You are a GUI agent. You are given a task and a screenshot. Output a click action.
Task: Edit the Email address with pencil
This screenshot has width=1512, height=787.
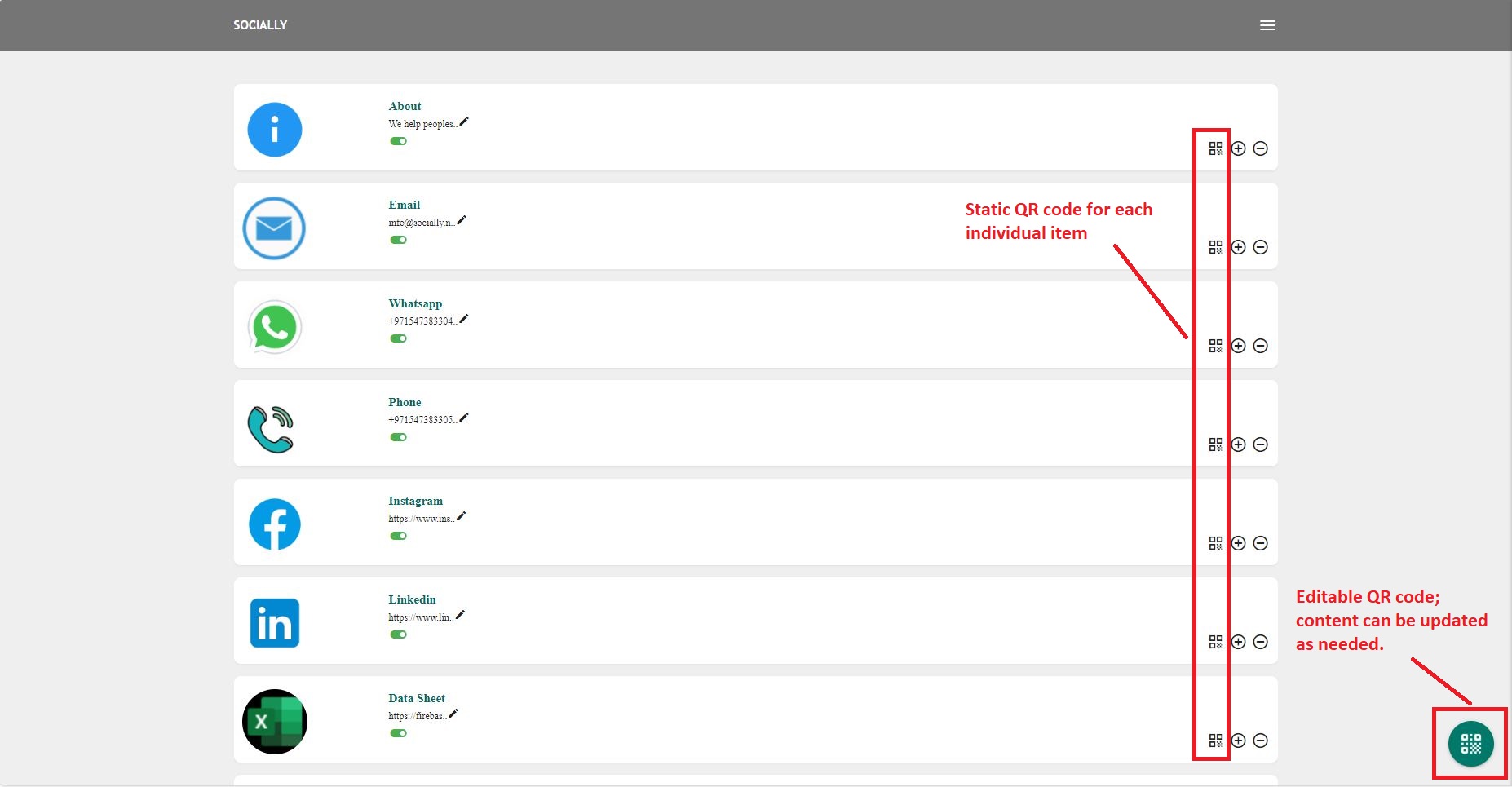(x=462, y=220)
